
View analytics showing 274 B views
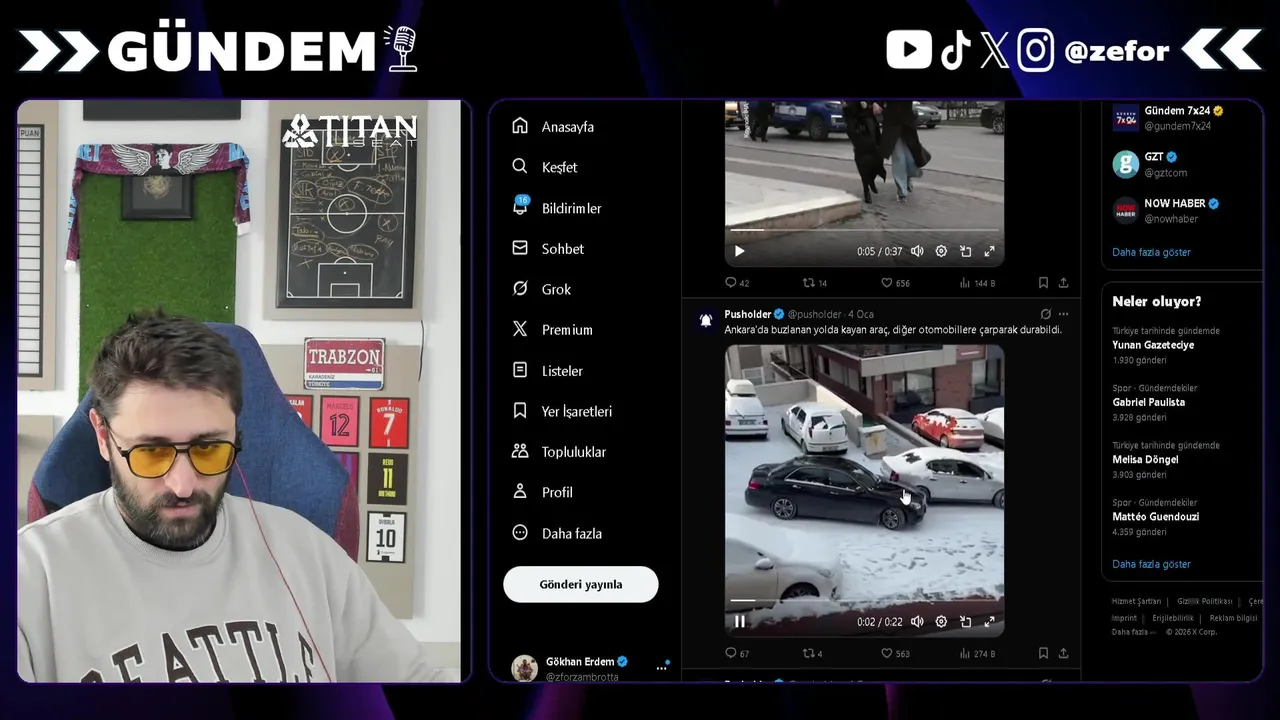point(977,653)
